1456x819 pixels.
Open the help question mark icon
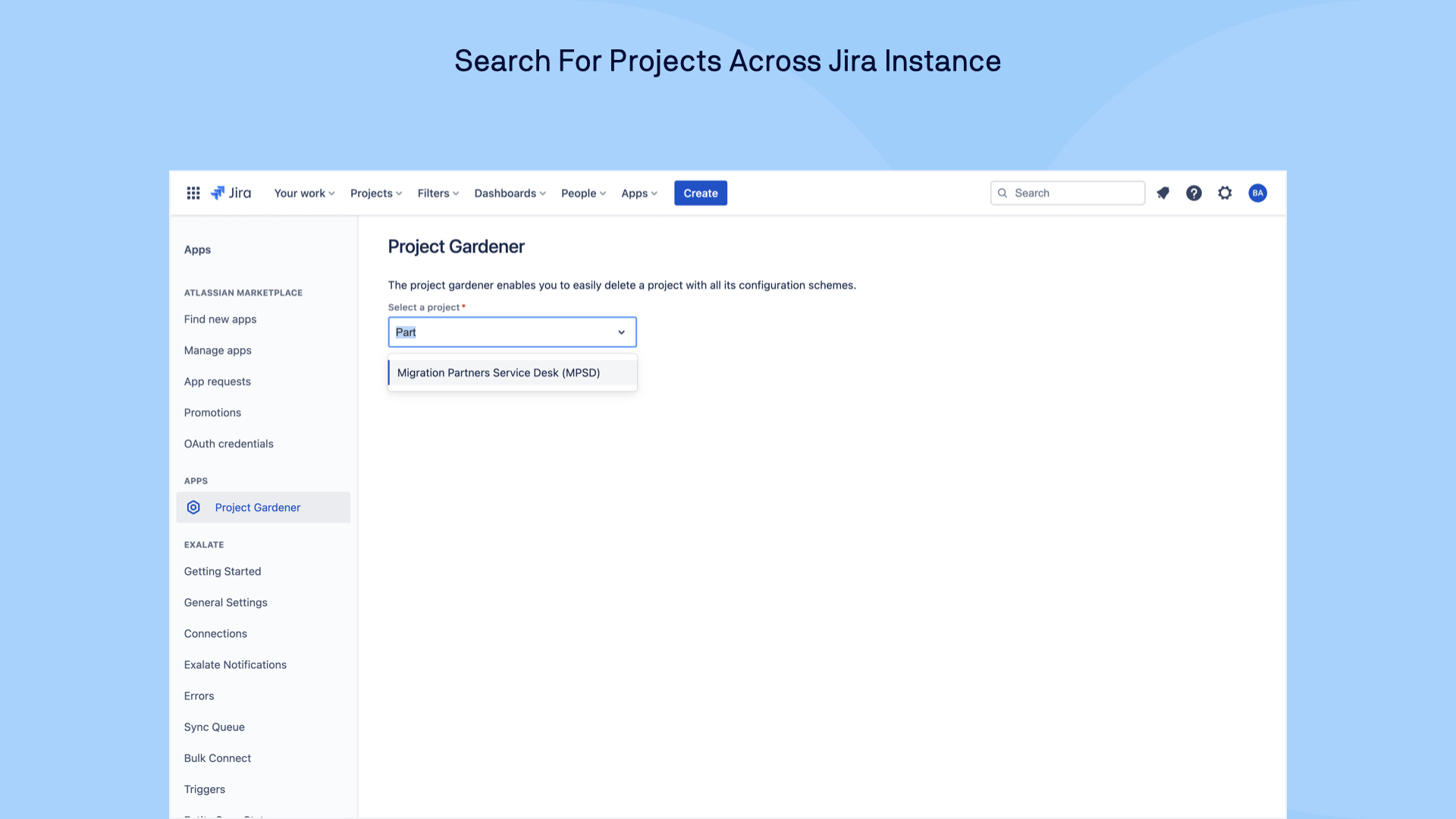pyautogui.click(x=1194, y=193)
